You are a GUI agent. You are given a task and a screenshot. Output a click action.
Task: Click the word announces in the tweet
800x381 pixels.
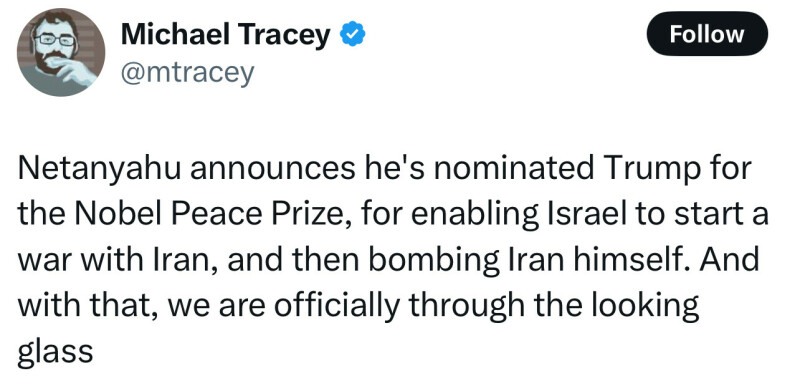pyautogui.click(x=273, y=169)
